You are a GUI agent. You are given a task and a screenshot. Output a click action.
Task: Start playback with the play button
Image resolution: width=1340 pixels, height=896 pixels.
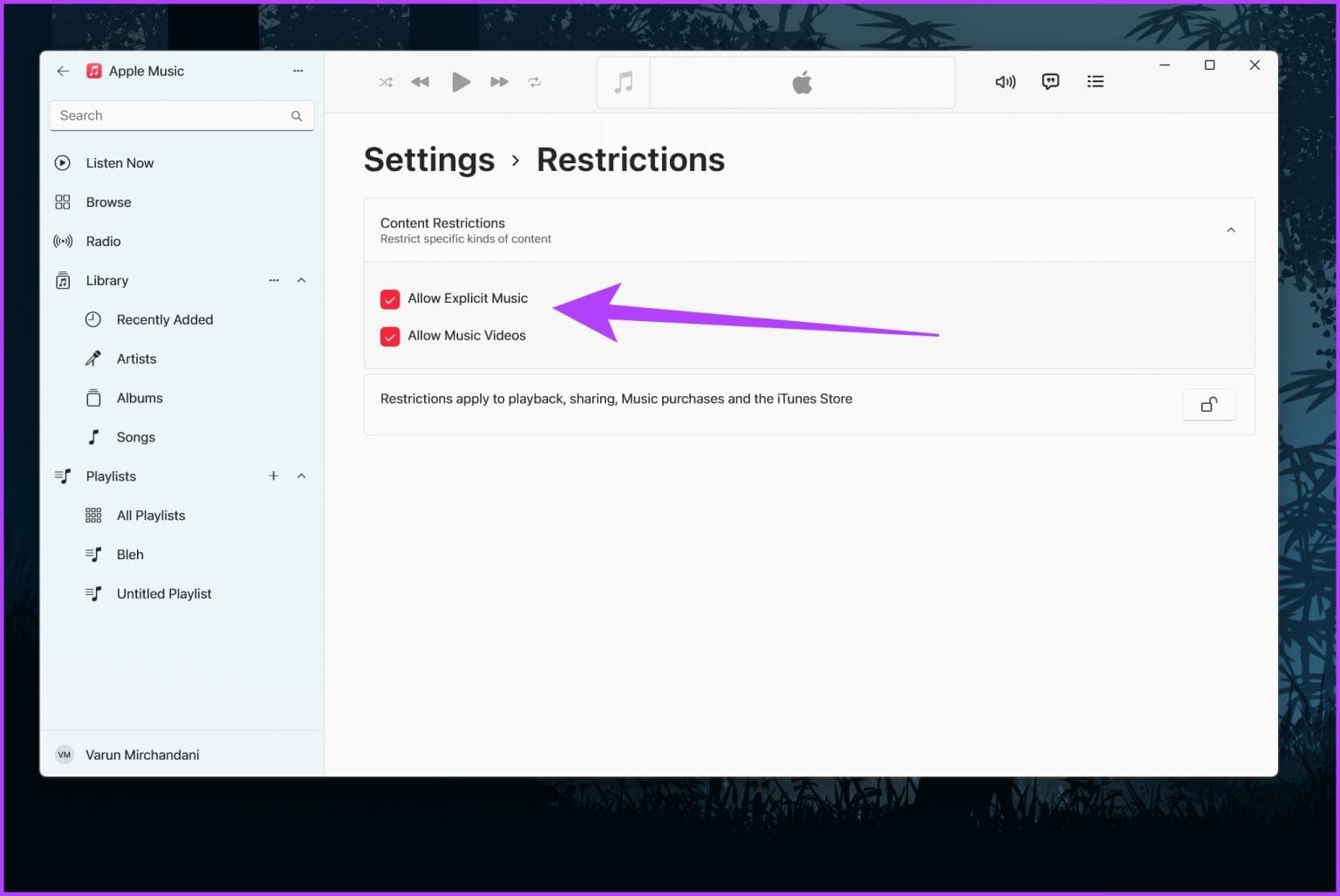pyautogui.click(x=461, y=82)
